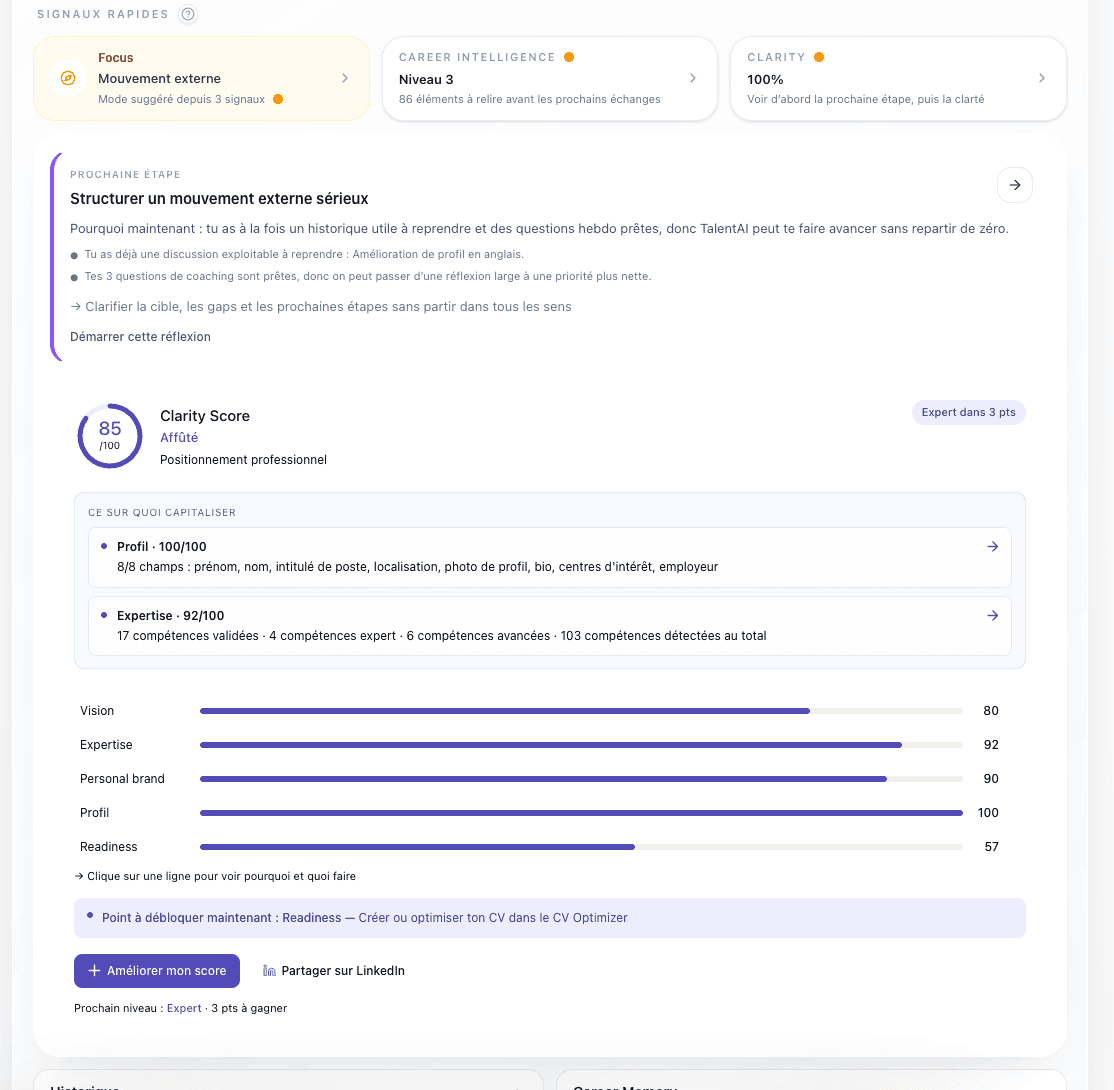Click 'Structurer un mouvement externe sérieux' heading

pos(219,199)
